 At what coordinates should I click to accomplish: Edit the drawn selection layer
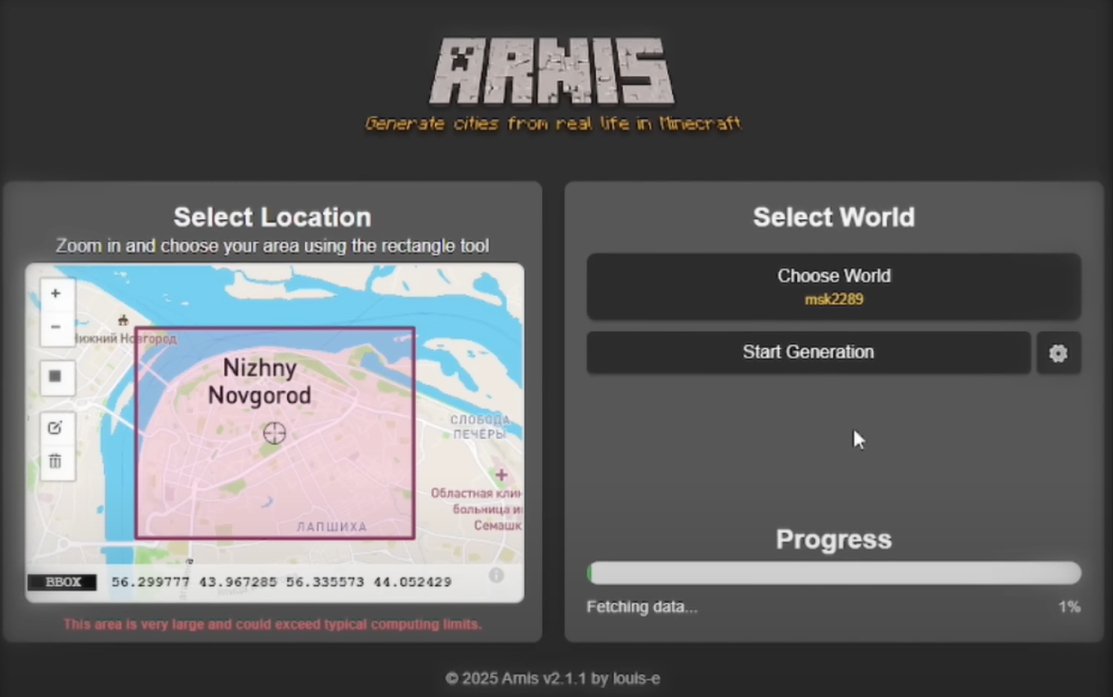click(56, 428)
